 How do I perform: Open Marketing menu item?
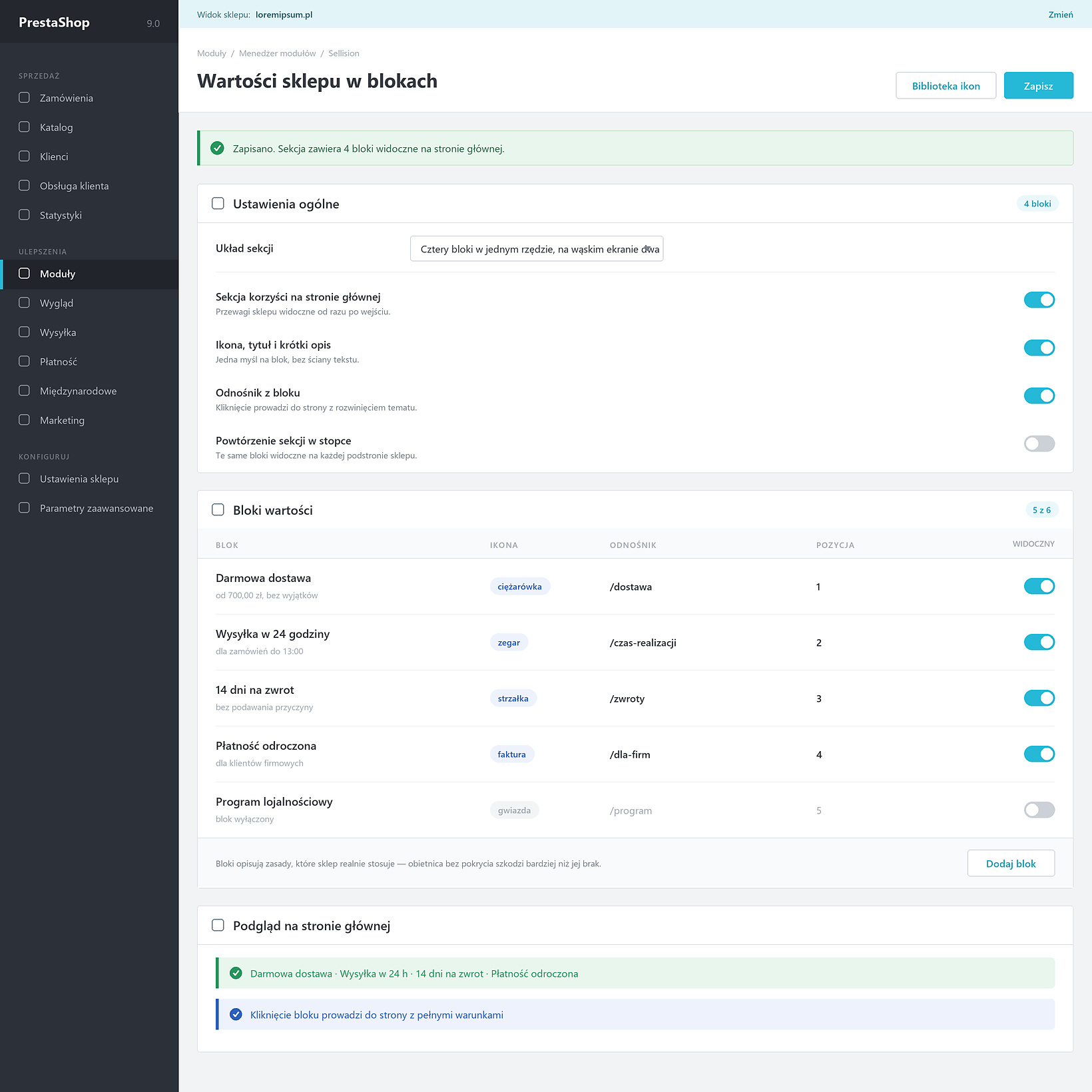[89, 420]
